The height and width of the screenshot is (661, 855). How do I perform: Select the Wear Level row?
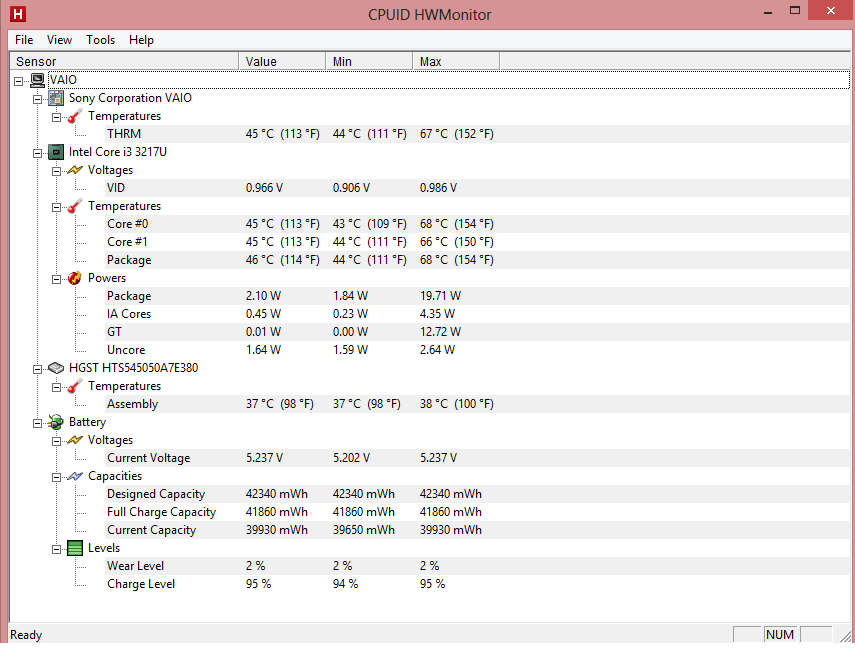coord(135,566)
